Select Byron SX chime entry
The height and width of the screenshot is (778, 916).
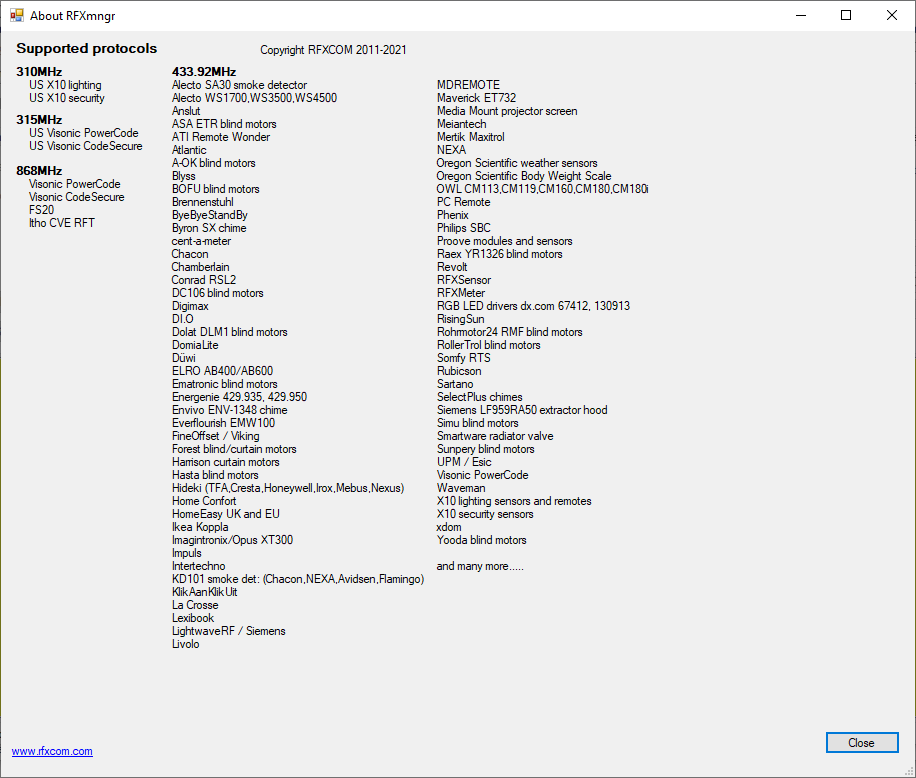pyautogui.click(x=209, y=228)
